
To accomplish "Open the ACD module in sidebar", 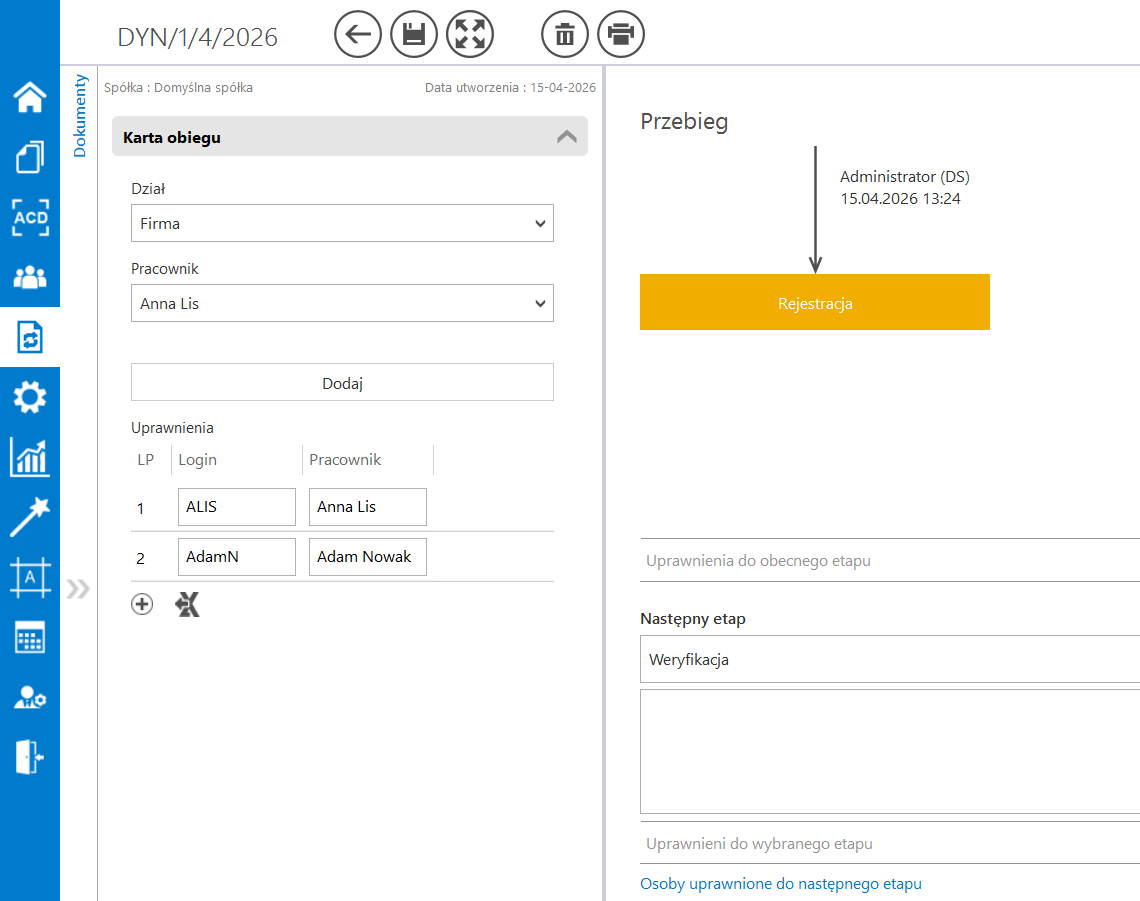I will click(30, 217).
